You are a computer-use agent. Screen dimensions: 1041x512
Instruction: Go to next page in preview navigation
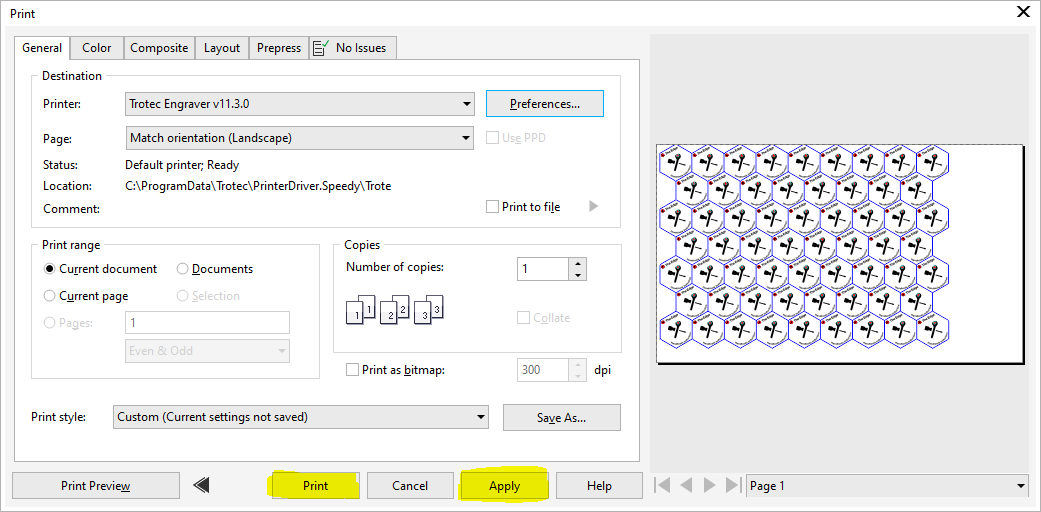[710, 486]
